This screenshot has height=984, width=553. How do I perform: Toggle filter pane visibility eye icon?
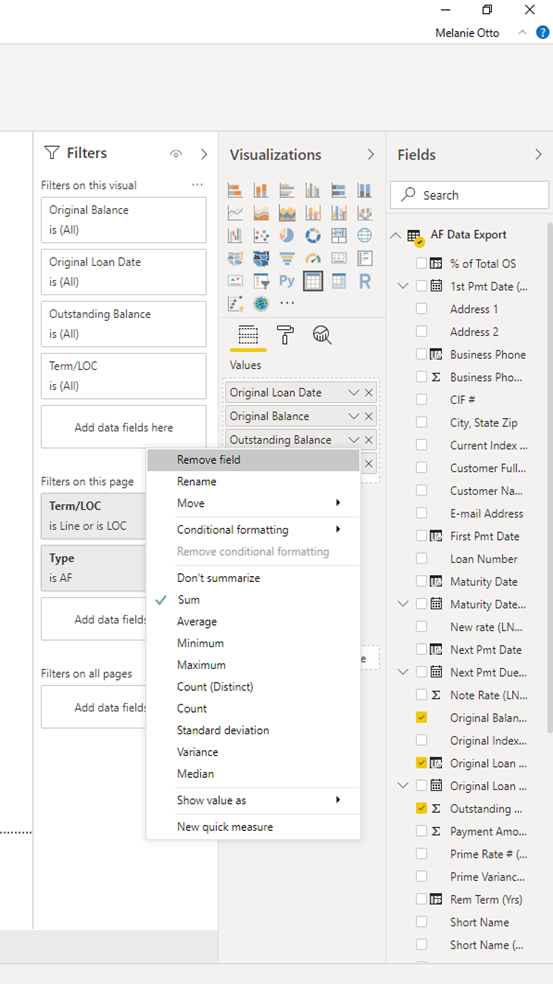pos(176,154)
